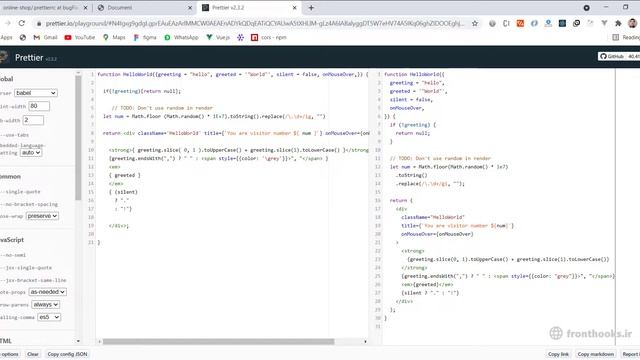Open the prose-wrap dropdown showing preserve

point(42,216)
